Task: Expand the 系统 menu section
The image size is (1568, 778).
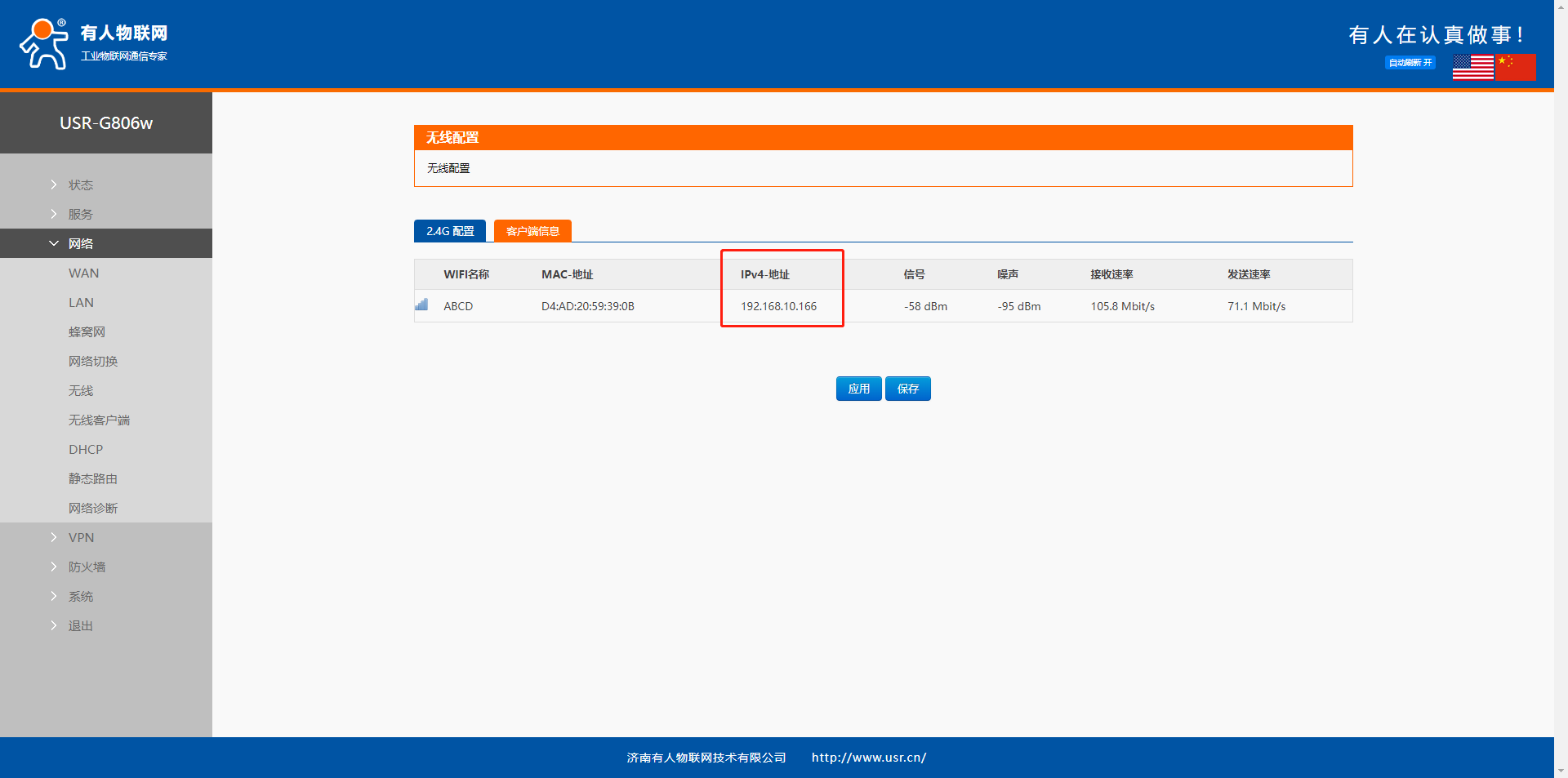Action: (80, 597)
